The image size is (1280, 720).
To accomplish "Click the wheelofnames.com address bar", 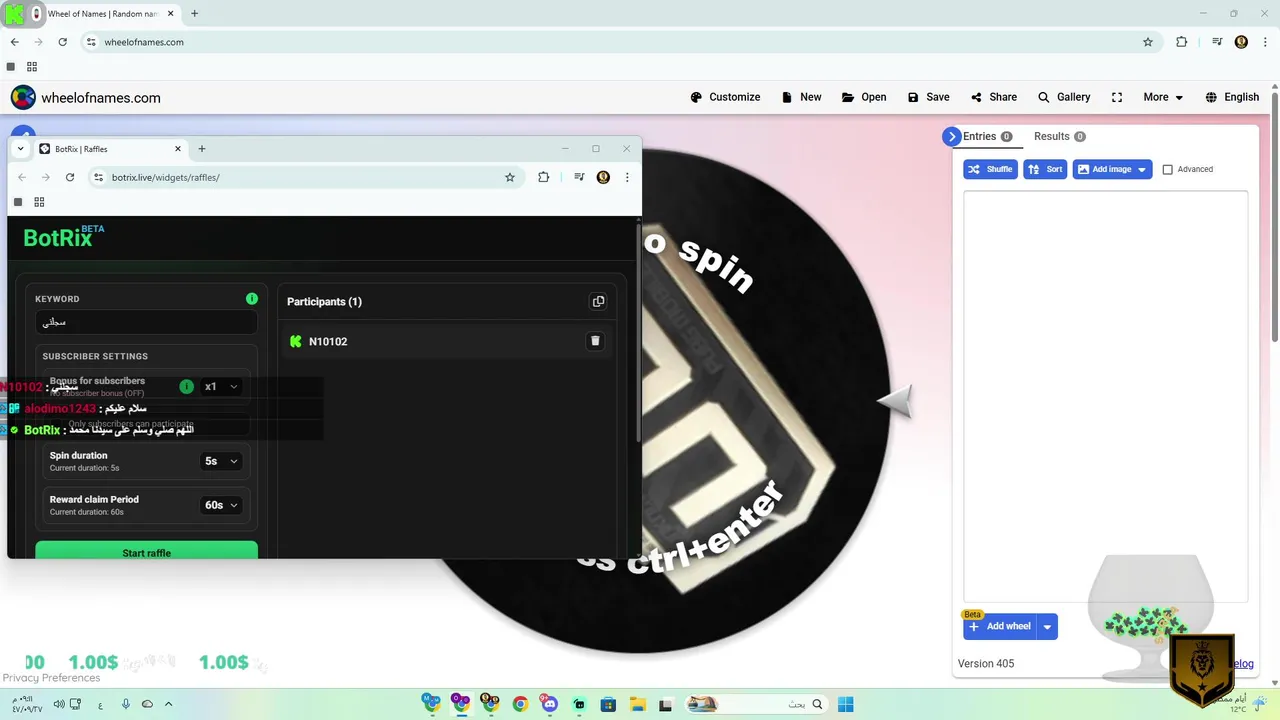I will (620, 42).
